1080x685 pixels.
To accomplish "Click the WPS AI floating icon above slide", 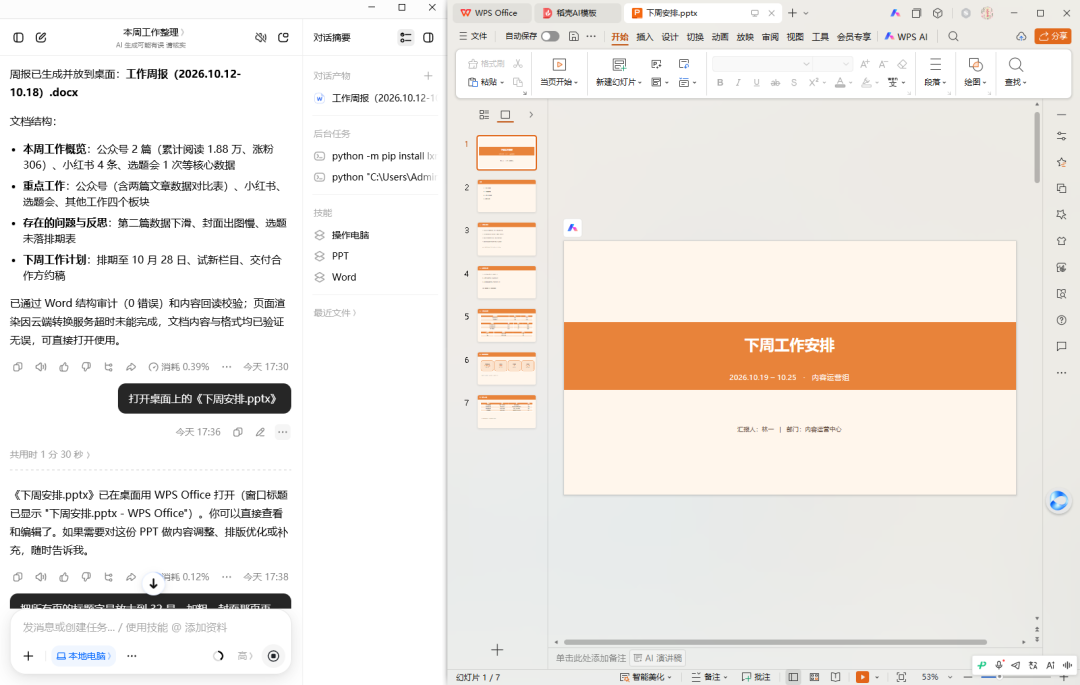I will (x=572, y=228).
